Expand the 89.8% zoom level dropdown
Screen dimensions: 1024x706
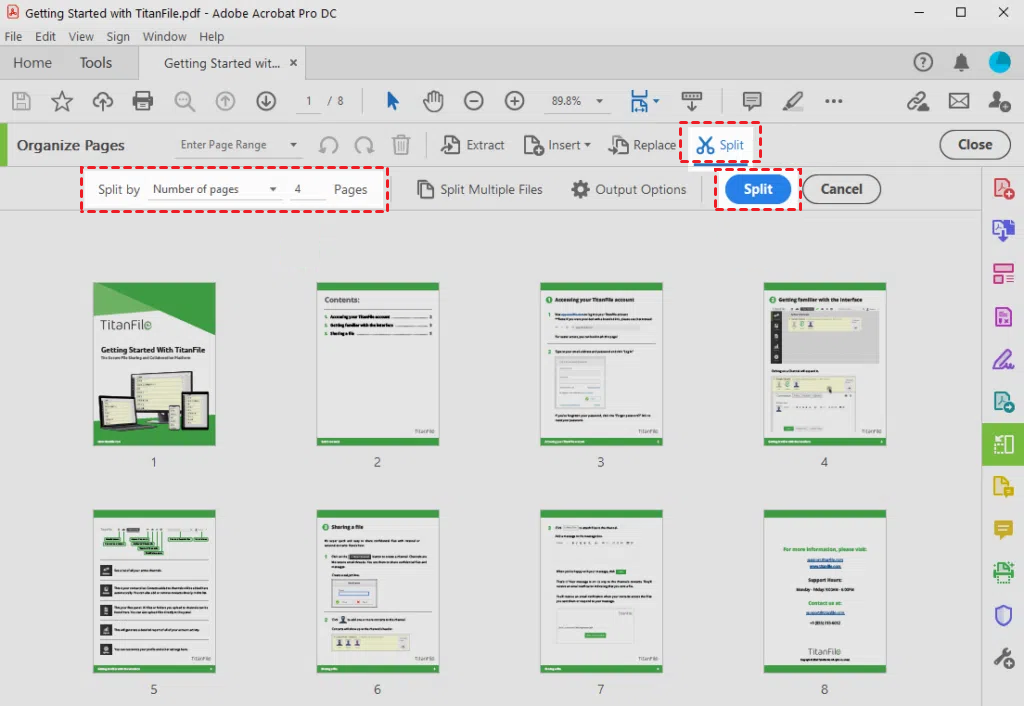(x=599, y=101)
